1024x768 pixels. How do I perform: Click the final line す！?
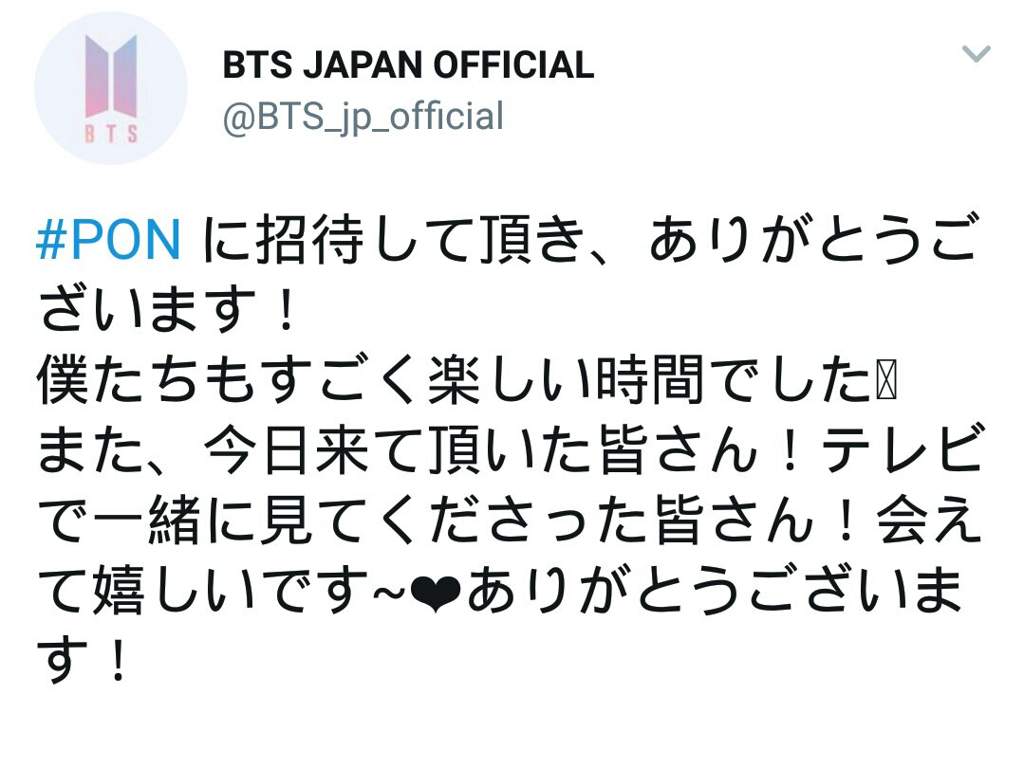[x=84, y=661]
